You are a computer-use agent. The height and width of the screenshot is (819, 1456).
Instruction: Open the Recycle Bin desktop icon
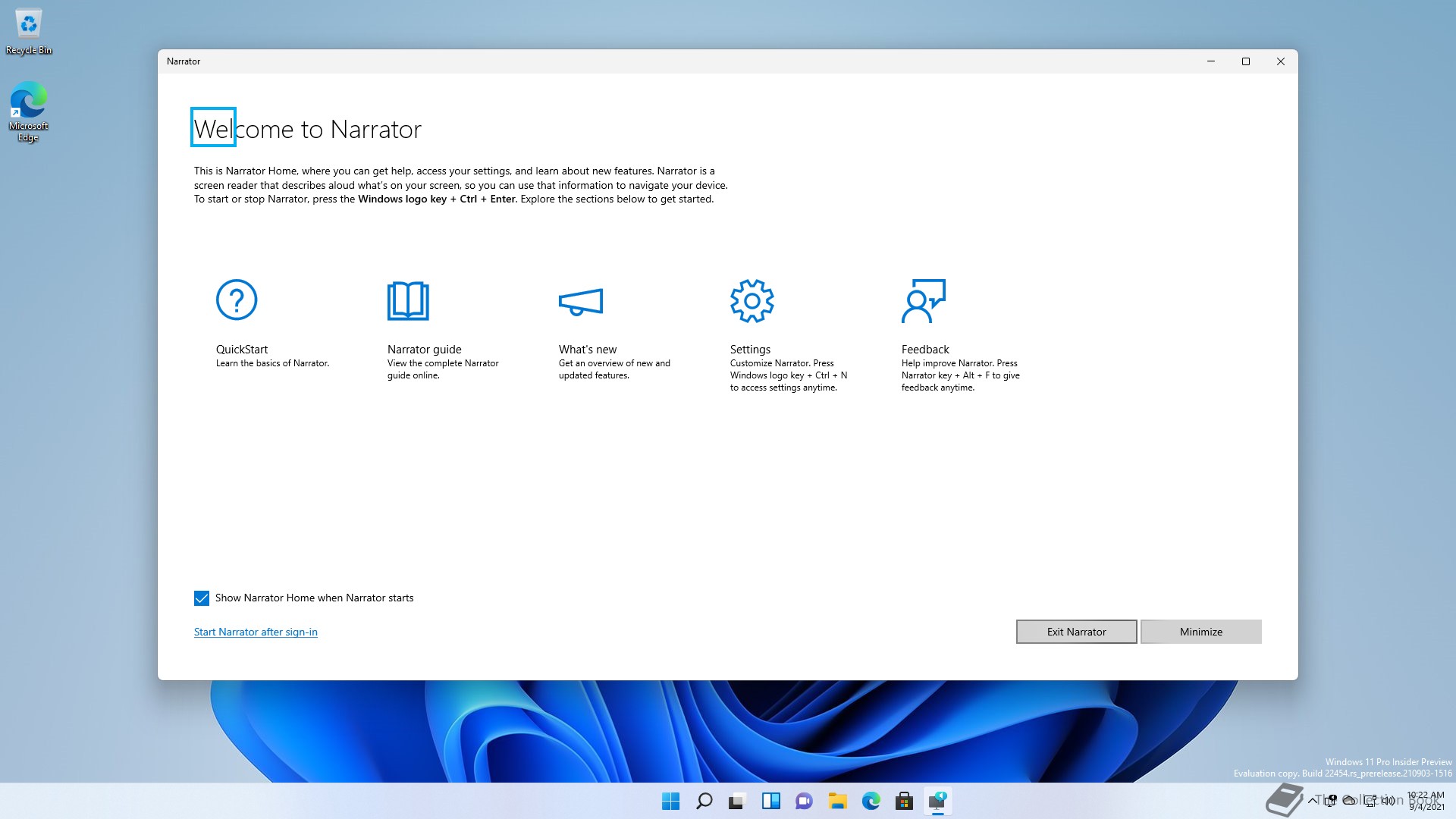[29, 32]
